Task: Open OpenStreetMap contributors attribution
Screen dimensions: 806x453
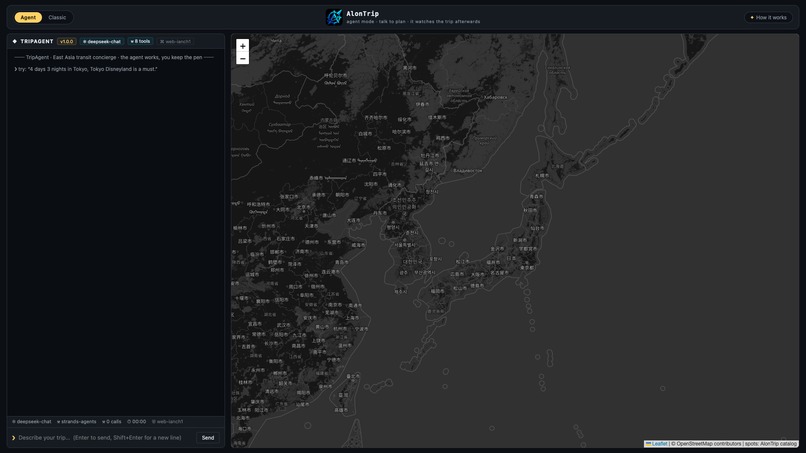Action: coord(708,443)
